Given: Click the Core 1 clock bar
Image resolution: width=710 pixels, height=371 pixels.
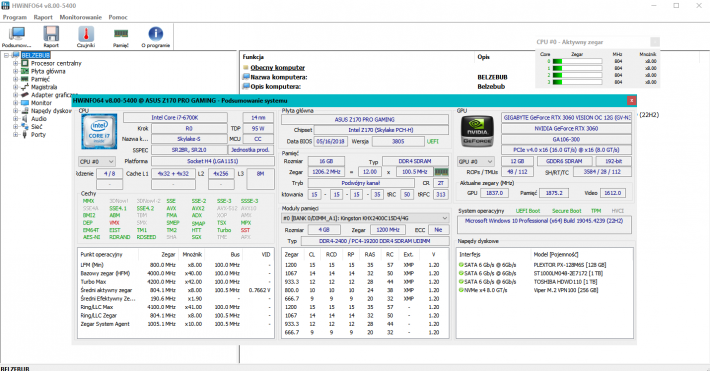Looking at the screenshot, I should point(577,68).
